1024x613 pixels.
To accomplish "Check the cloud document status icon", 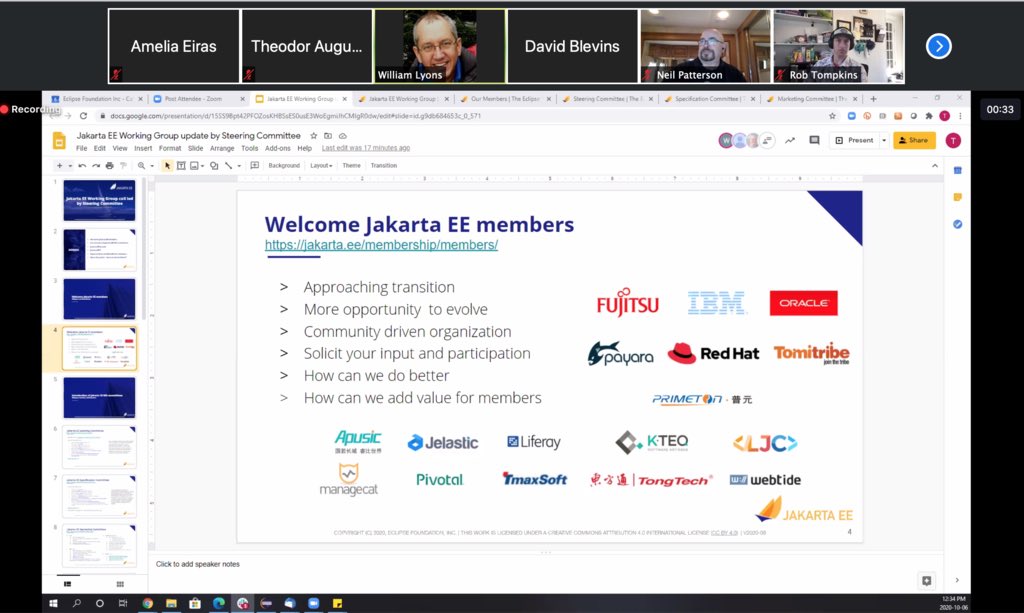I will pos(342,136).
